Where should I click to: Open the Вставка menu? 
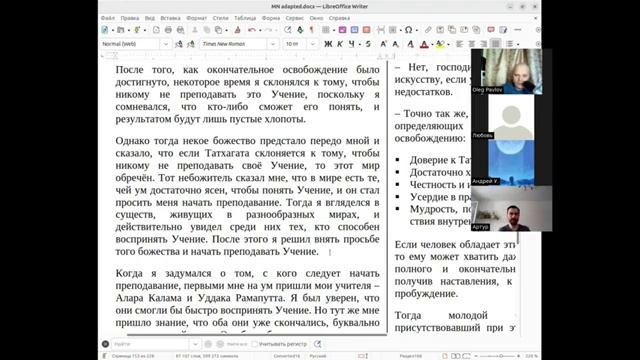pos(170,18)
